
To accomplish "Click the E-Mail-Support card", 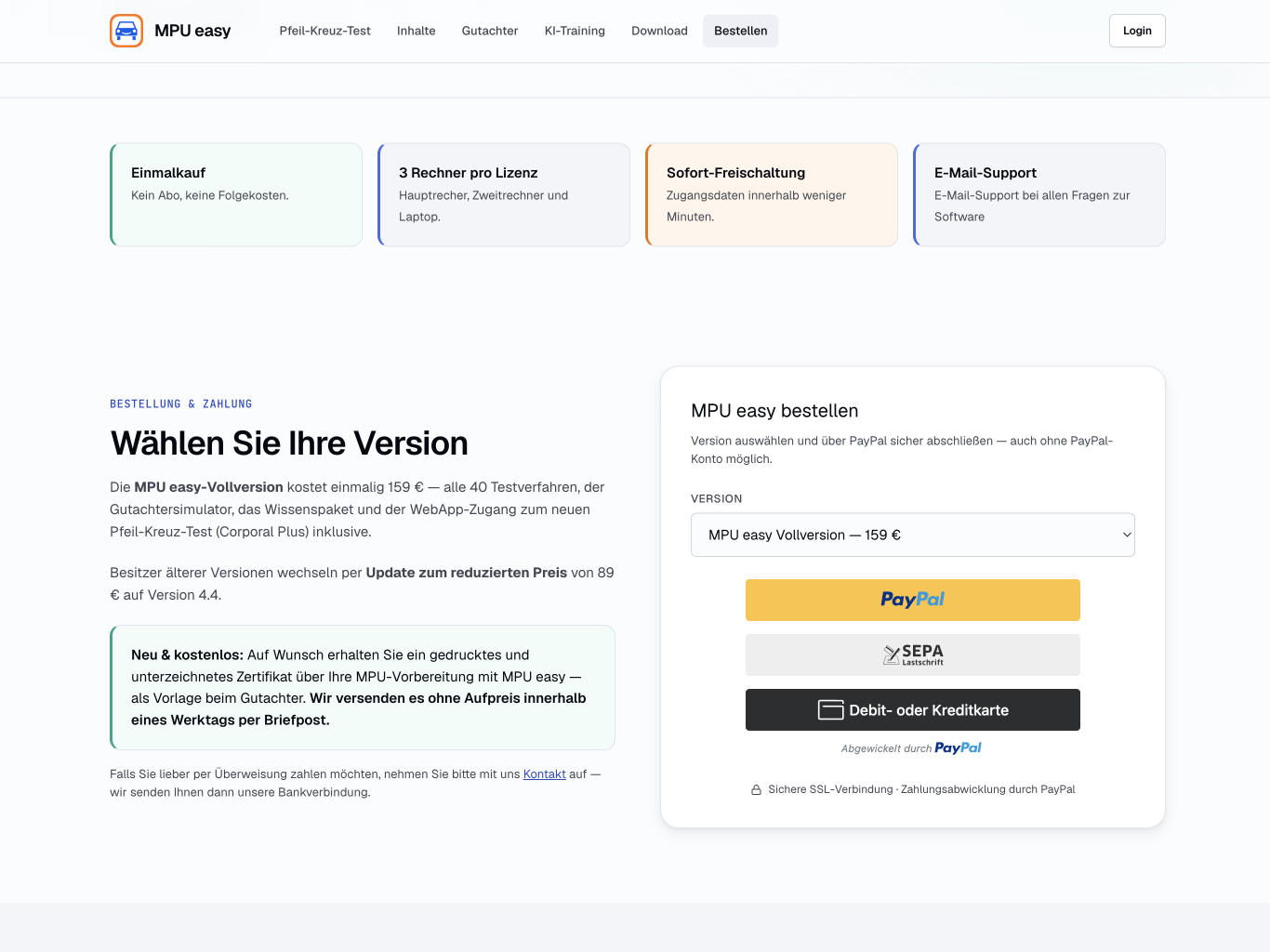I will 1039,194.
